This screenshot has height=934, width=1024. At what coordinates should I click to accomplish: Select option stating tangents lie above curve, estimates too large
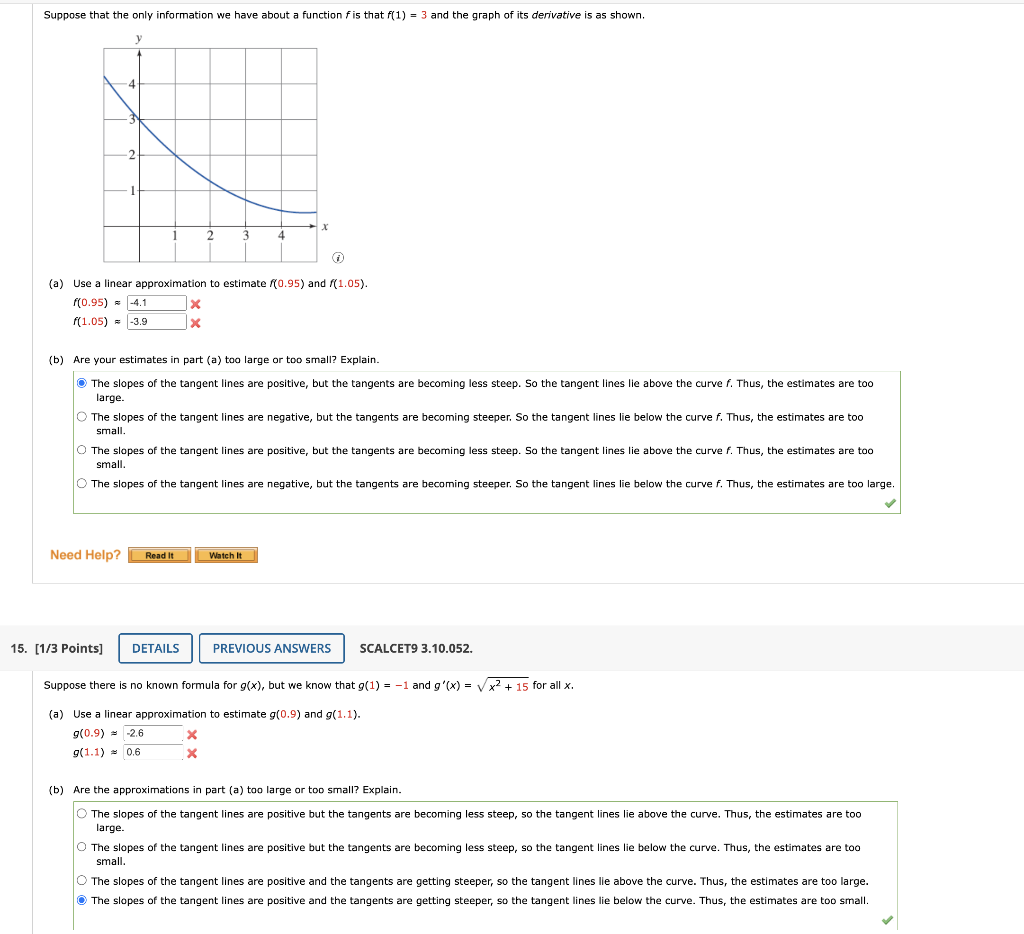(81, 383)
